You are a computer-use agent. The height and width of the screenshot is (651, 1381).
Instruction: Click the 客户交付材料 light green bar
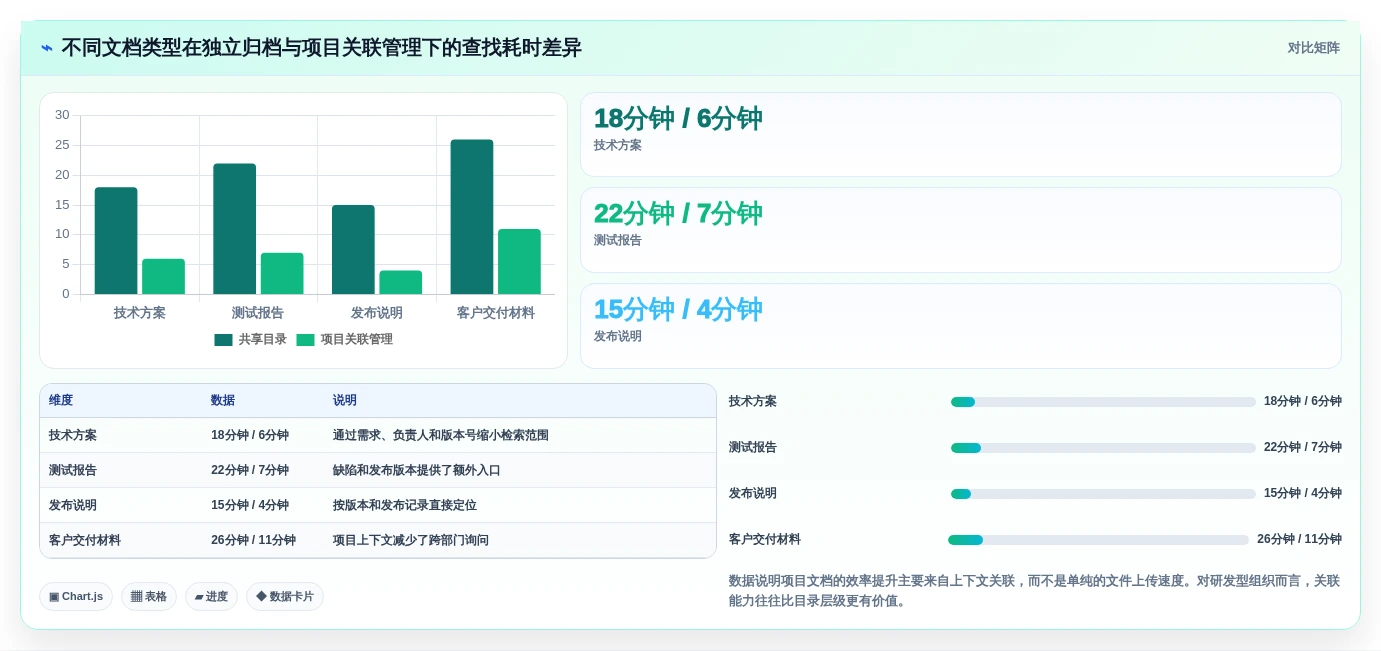(x=519, y=262)
